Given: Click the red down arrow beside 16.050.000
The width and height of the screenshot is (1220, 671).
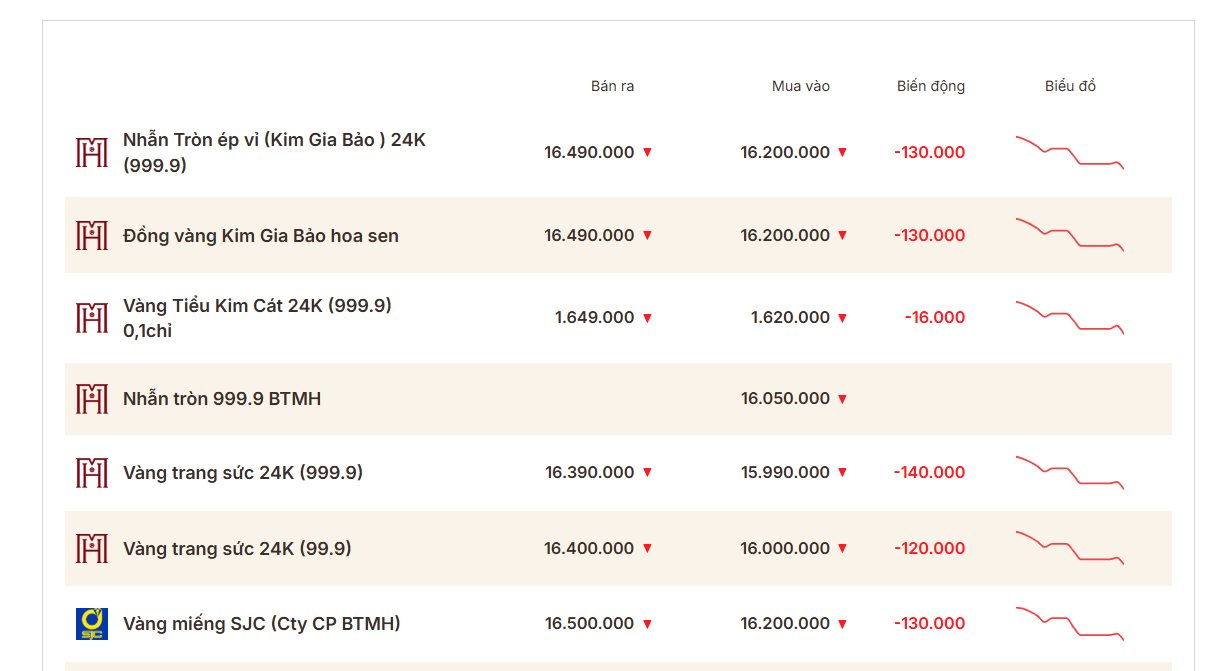Looking at the screenshot, I should (x=842, y=399).
